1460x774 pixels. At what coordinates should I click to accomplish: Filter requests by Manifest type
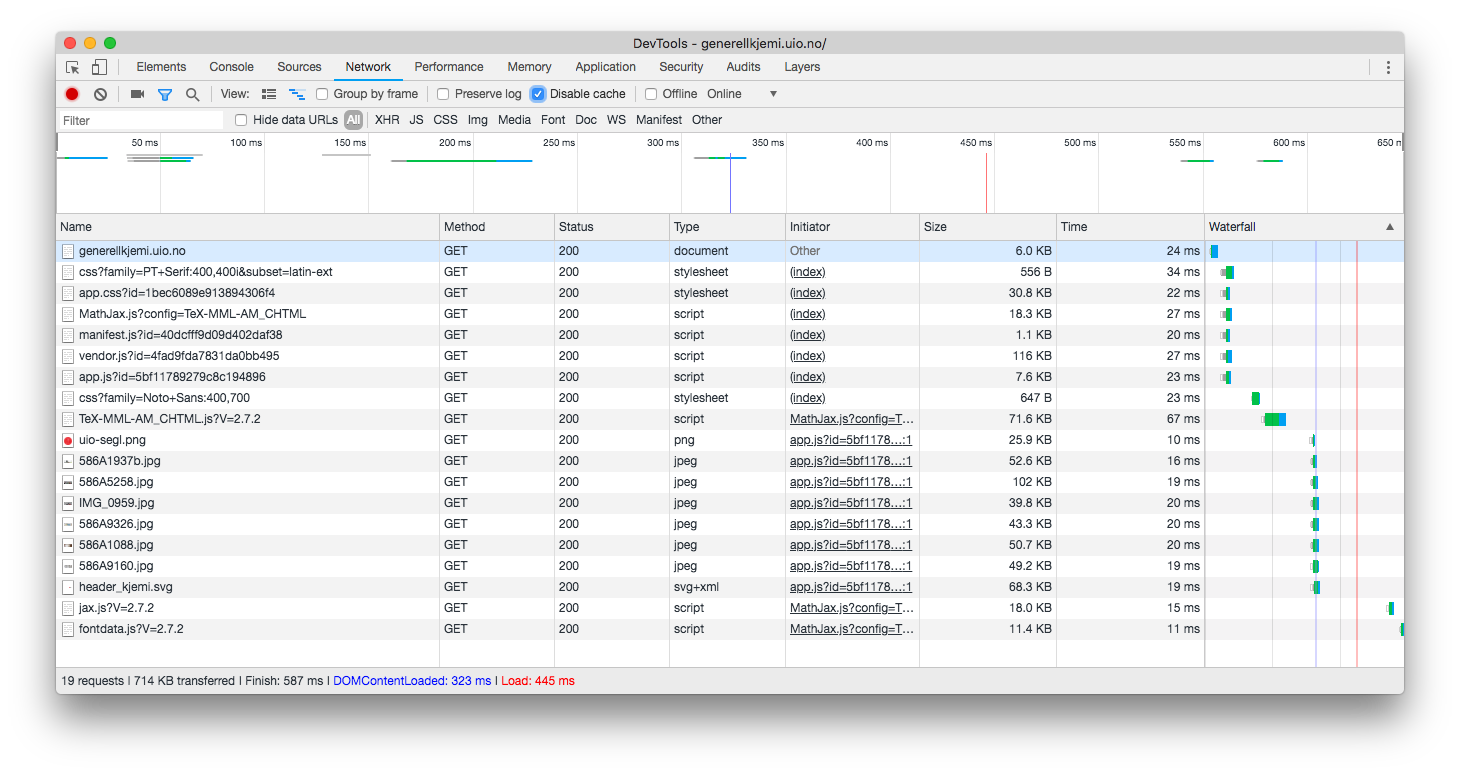[659, 120]
